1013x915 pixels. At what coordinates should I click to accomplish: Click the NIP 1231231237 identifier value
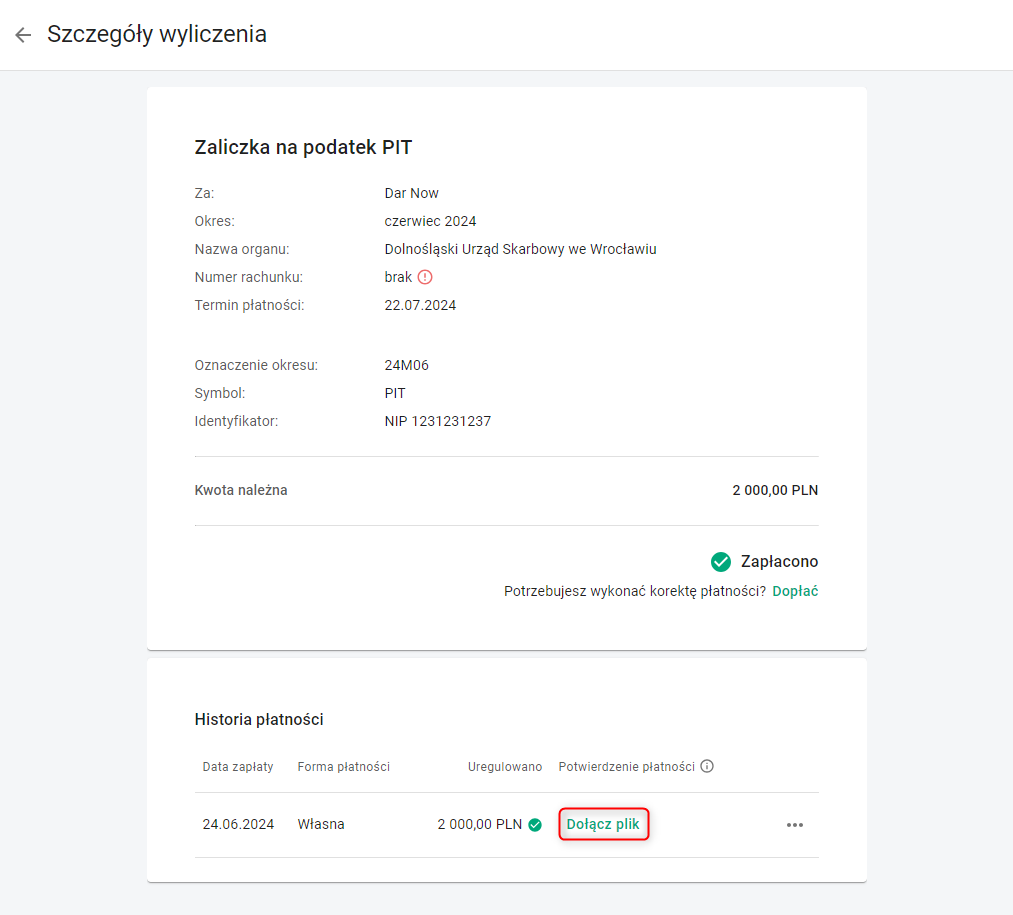(x=437, y=421)
